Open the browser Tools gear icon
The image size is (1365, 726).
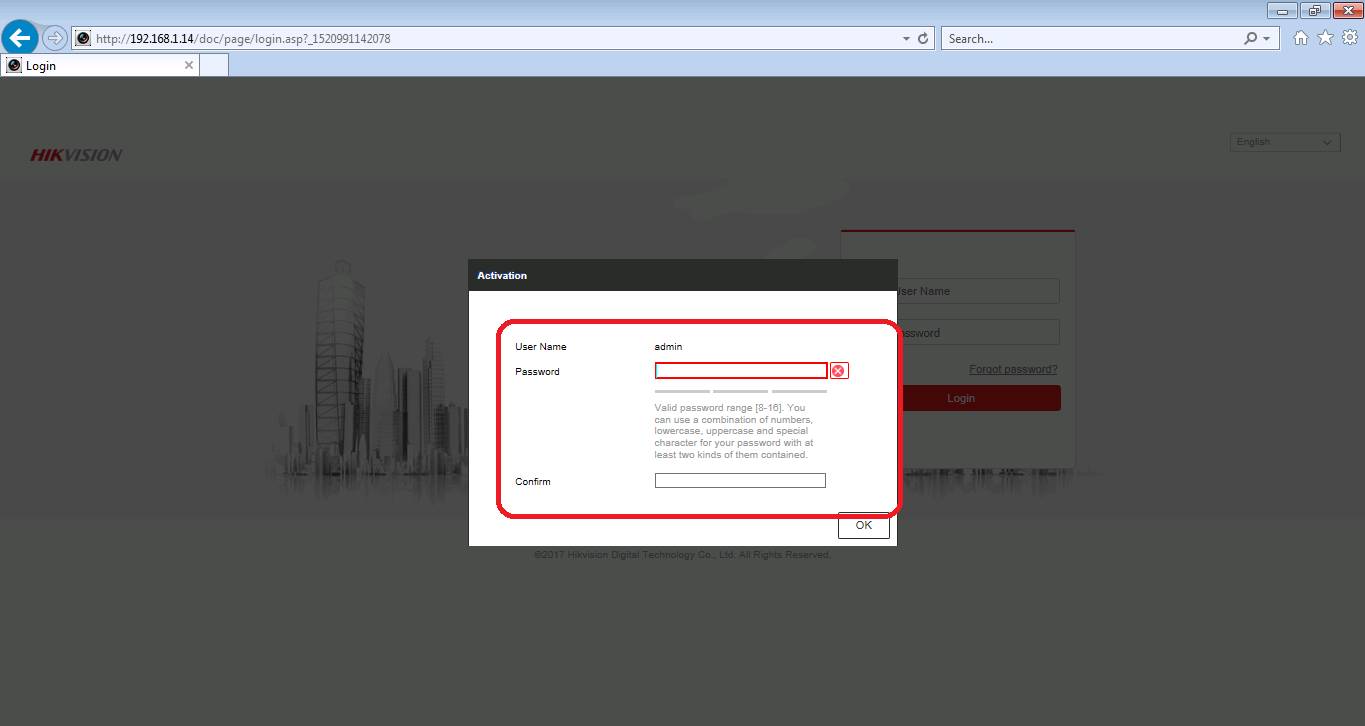(1349, 38)
